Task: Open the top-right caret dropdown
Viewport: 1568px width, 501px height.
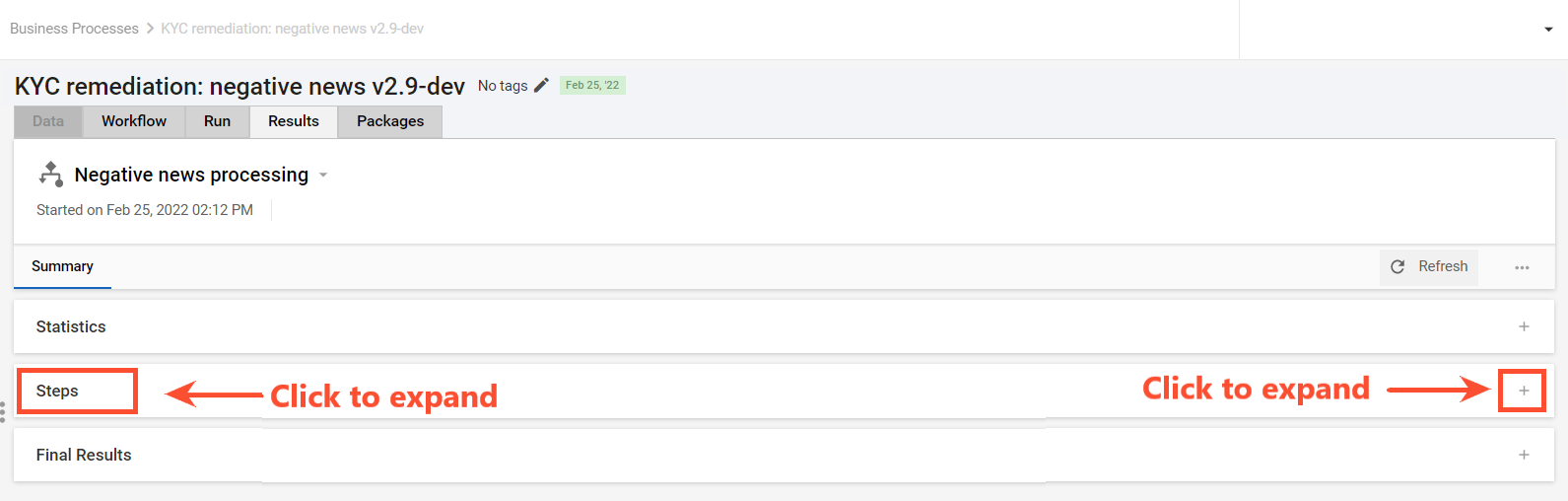Action: [1548, 30]
